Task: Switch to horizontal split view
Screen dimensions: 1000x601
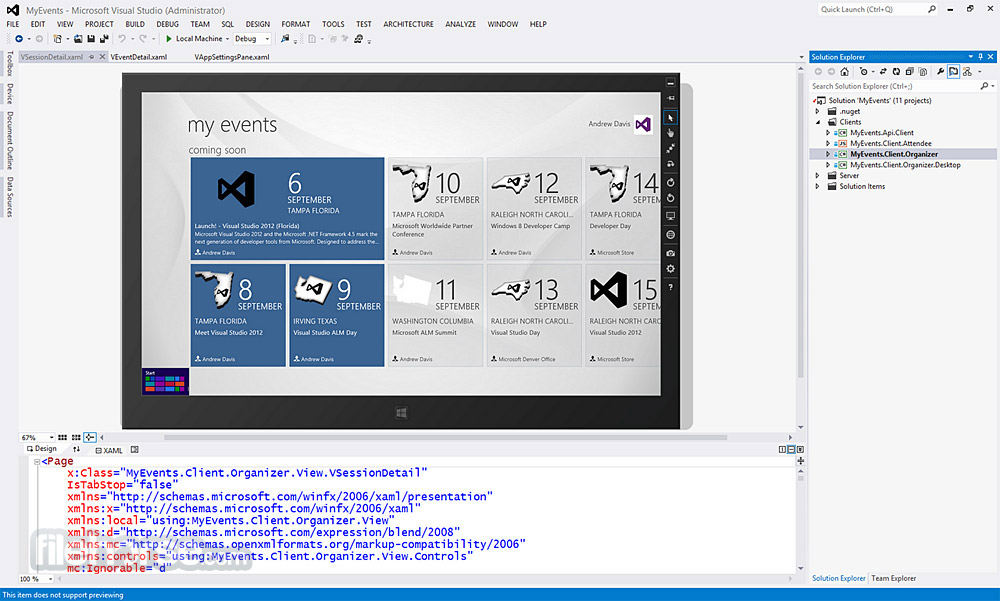Action: tap(791, 450)
